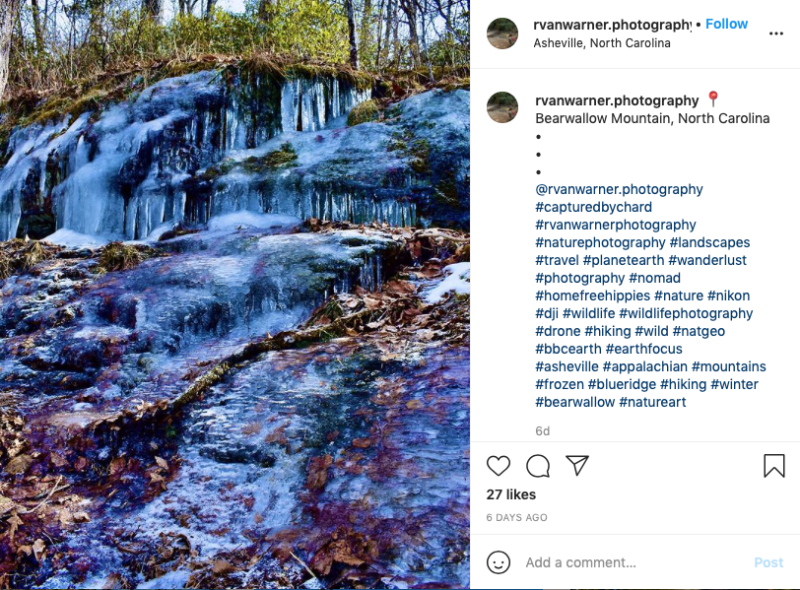Click in the Add a comment field

tap(630, 562)
